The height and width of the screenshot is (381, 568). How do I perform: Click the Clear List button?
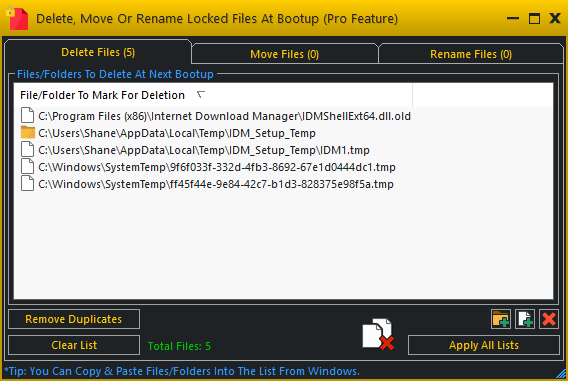pyautogui.click(x=74, y=345)
